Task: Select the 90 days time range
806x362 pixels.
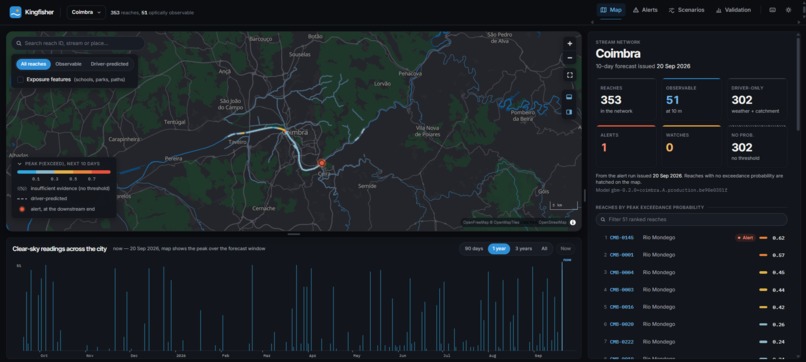Action: [473, 248]
